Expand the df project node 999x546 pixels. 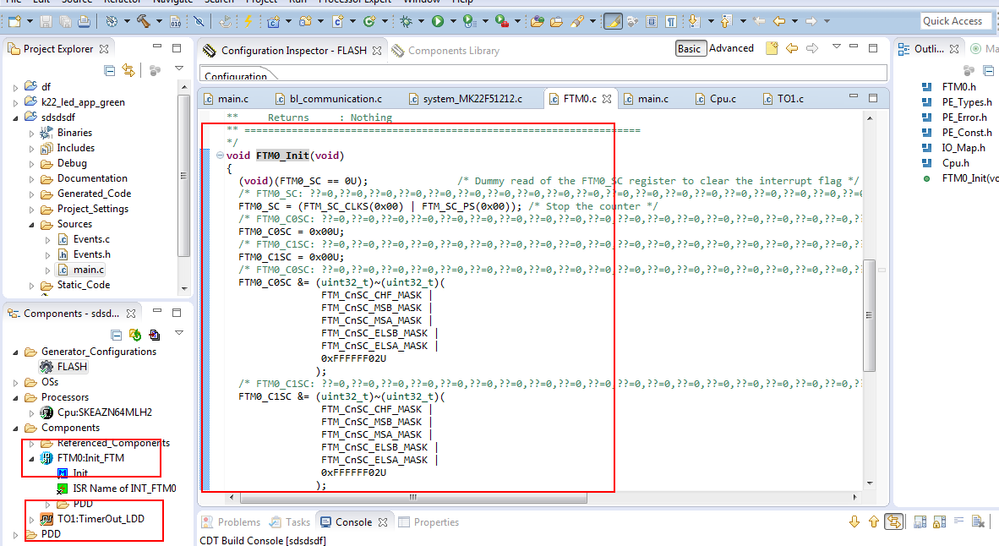coord(15,87)
